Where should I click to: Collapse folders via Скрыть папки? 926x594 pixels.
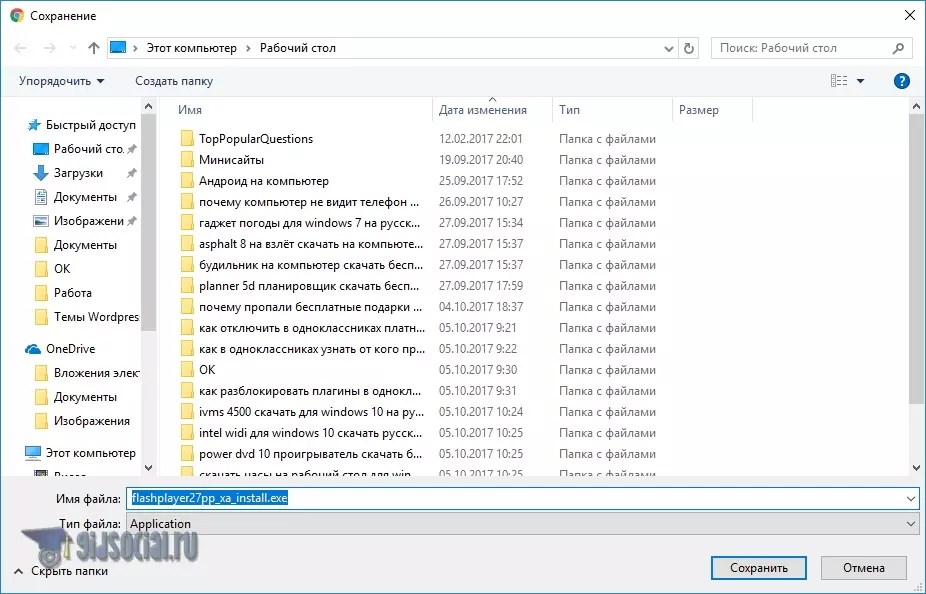60,571
